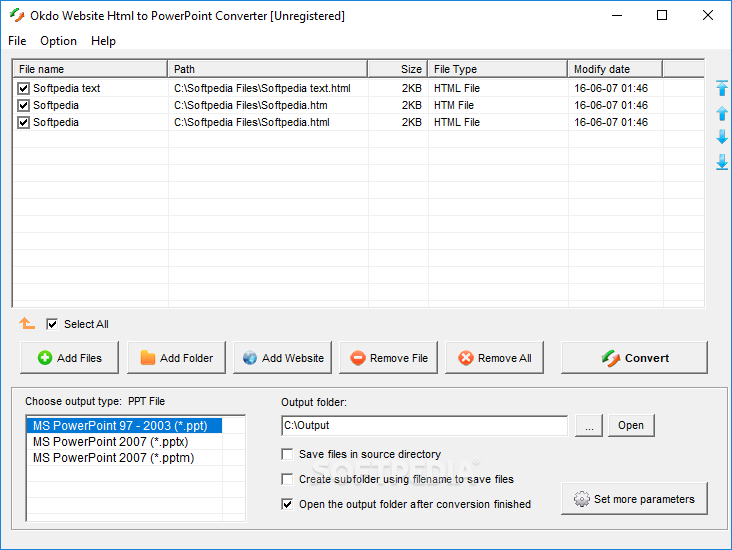Open the output folder with Open button
The width and height of the screenshot is (732, 550).
631,426
